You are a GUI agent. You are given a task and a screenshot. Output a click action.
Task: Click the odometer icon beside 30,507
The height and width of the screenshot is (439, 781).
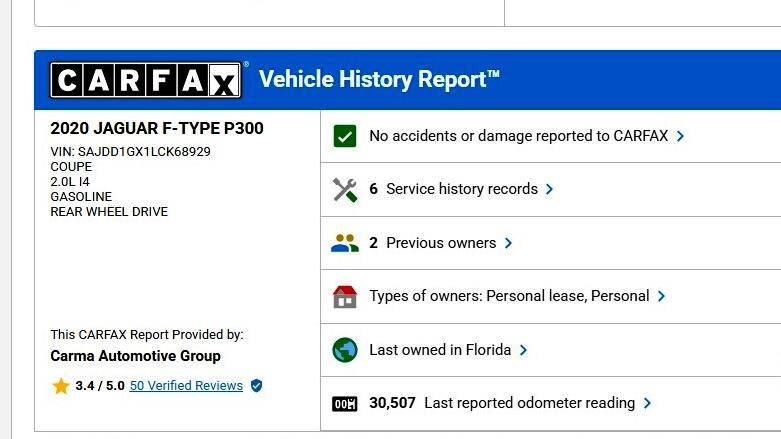(x=345, y=404)
